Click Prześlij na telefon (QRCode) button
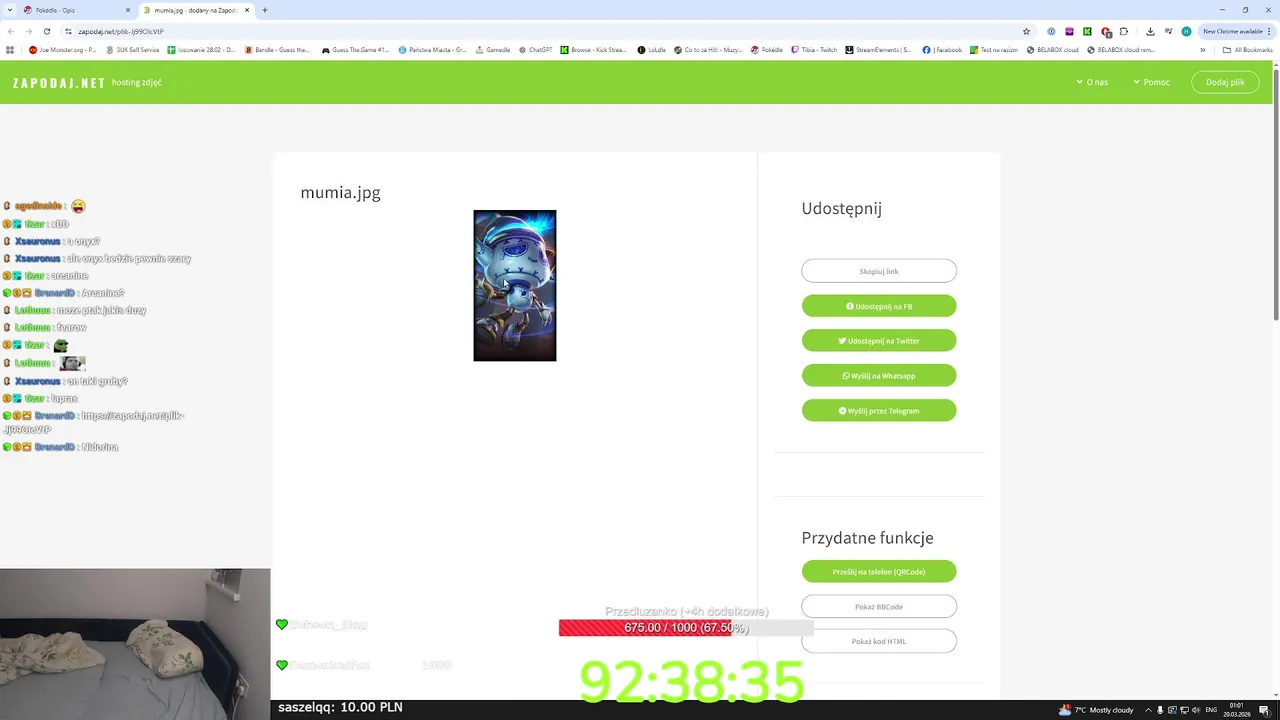1280x720 pixels. click(x=879, y=572)
